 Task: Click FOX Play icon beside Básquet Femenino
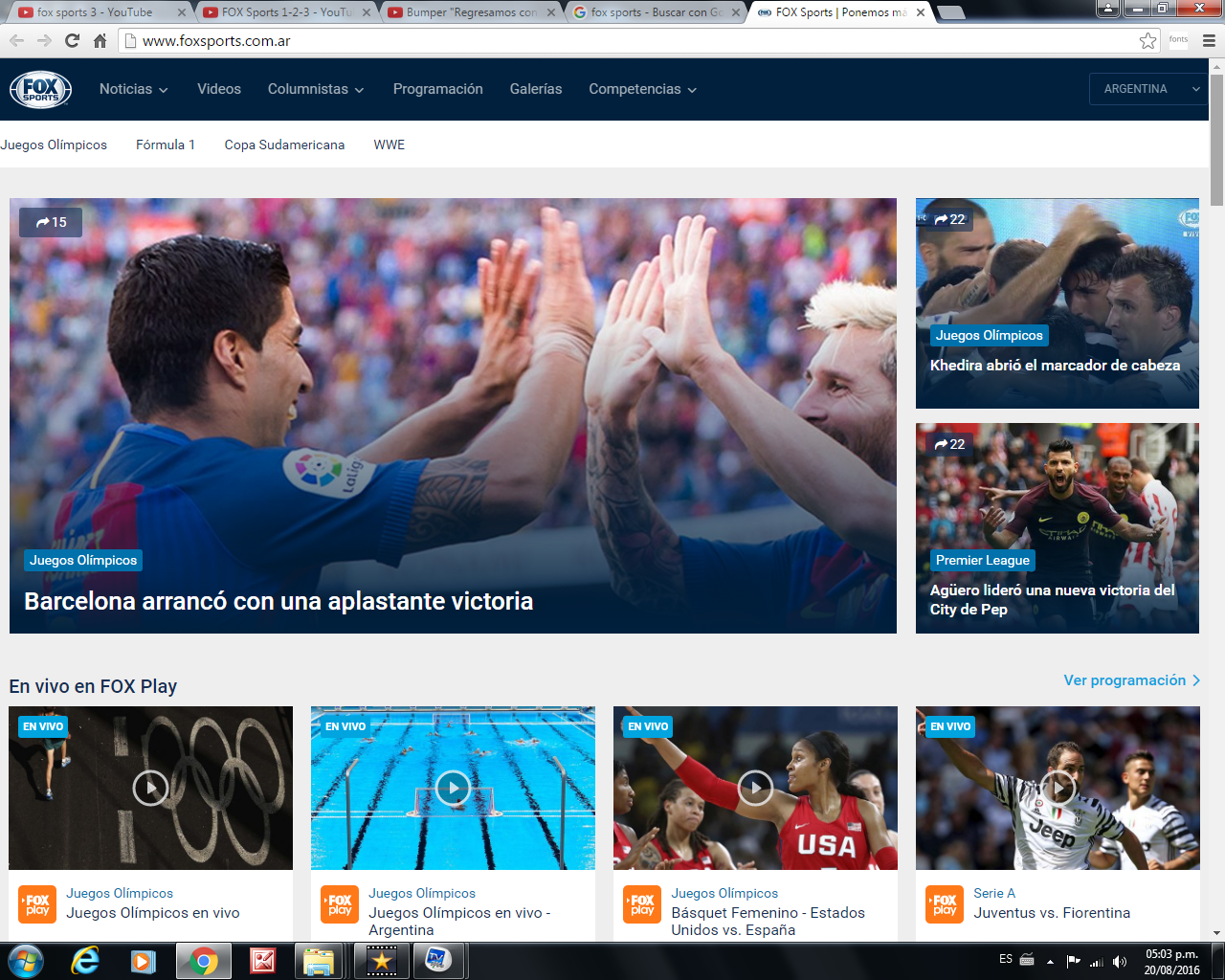(642, 904)
